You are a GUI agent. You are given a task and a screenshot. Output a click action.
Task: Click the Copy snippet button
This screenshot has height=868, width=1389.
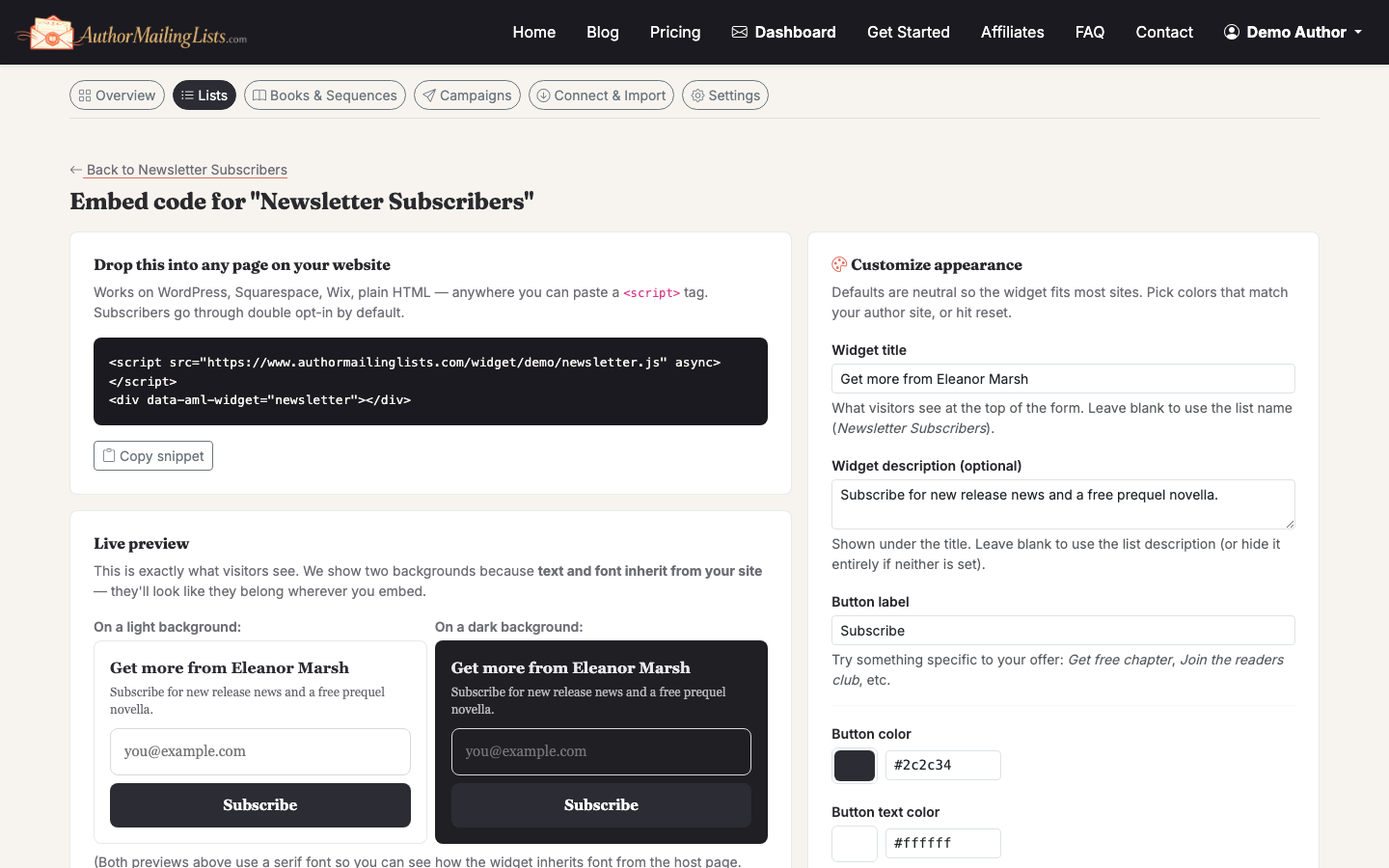click(153, 455)
